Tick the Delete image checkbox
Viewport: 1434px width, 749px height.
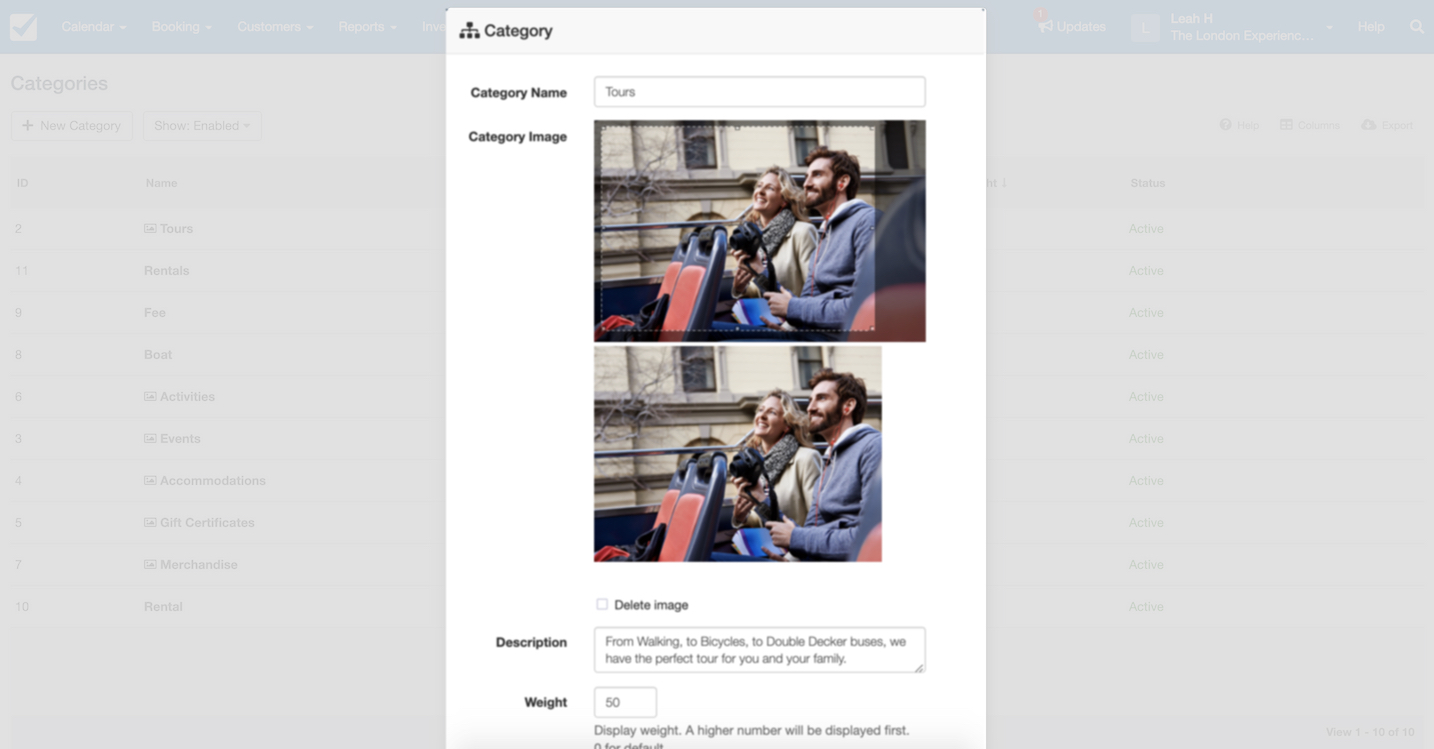(x=602, y=604)
